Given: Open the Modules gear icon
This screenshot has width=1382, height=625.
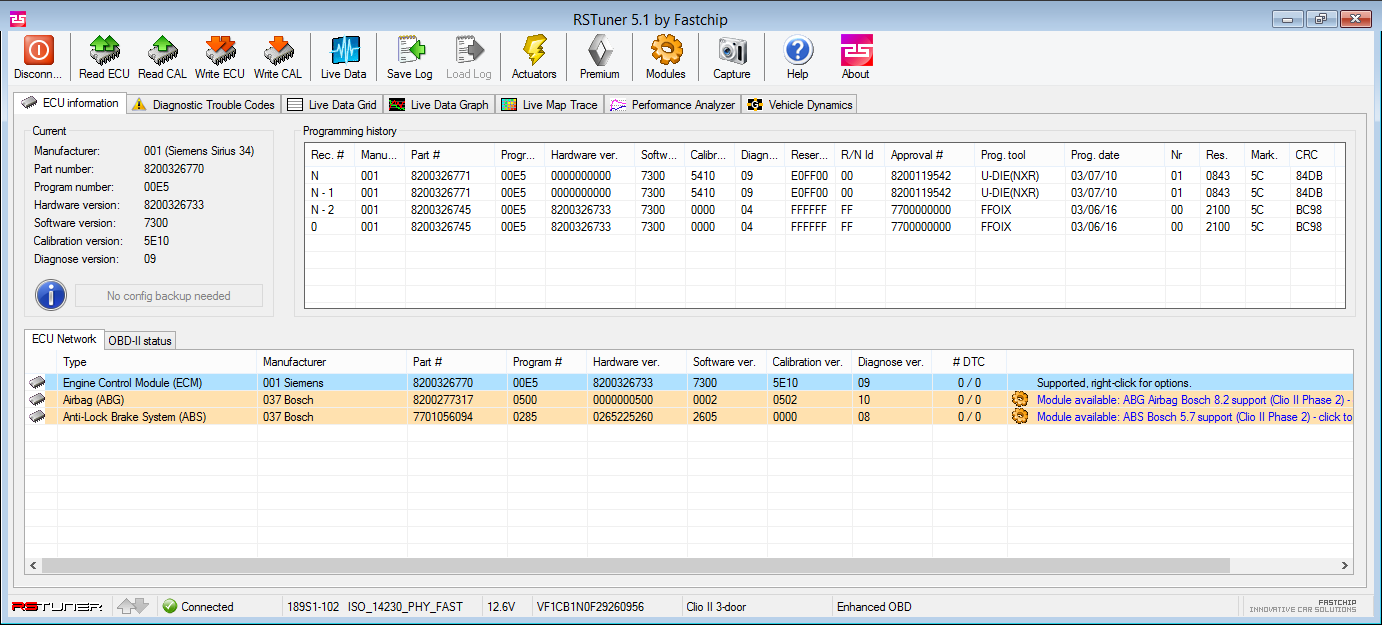Looking at the screenshot, I should [x=665, y=57].
